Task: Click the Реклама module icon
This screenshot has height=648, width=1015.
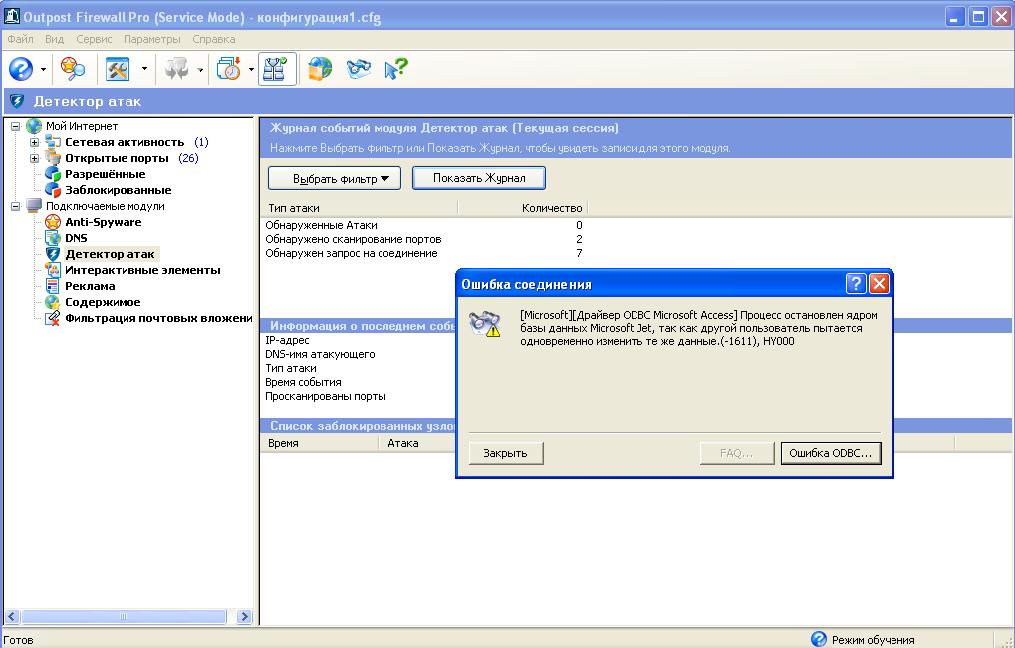Action: pos(53,286)
